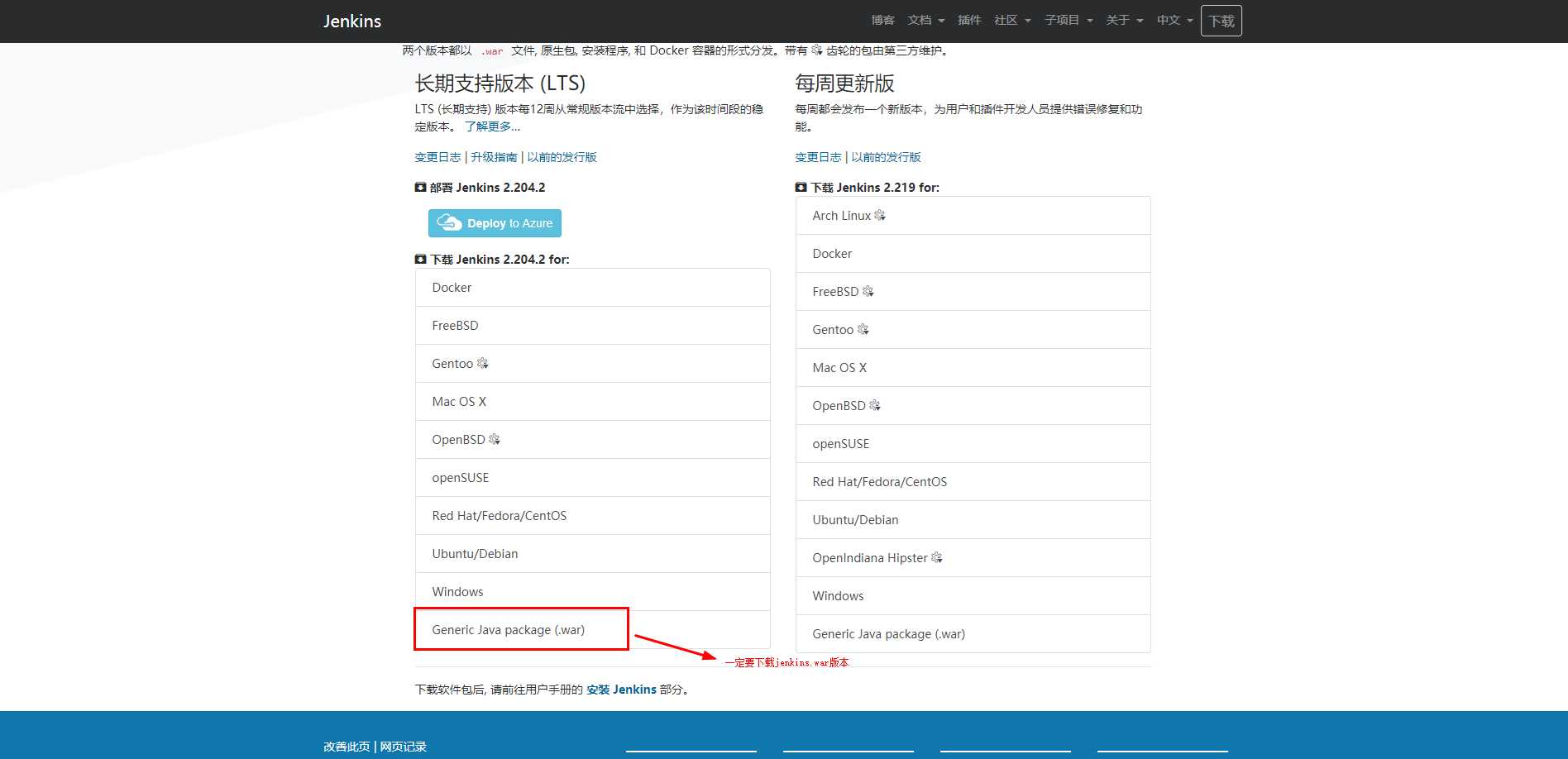
Task: Expand the 社区 dropdown menu
Action: point(1012,21)
